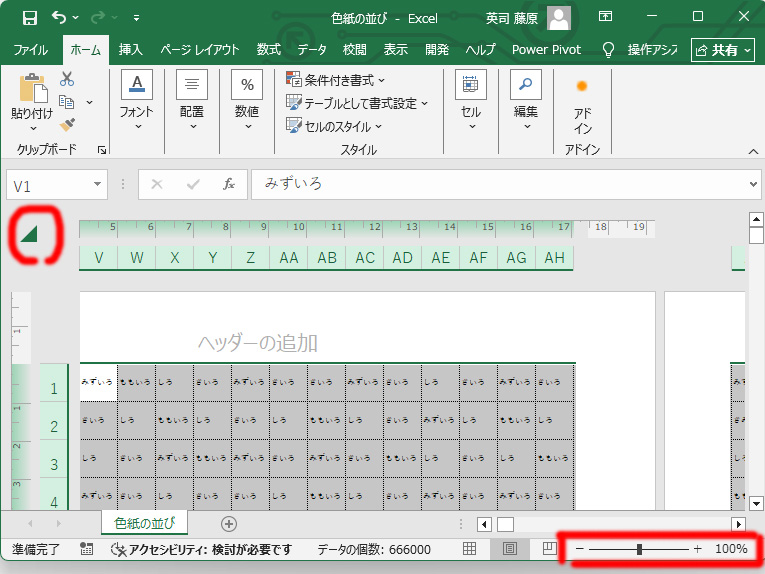Click the zoom slider handle
The height and width of the screenshot is (574, 765).
click(639, 549)
